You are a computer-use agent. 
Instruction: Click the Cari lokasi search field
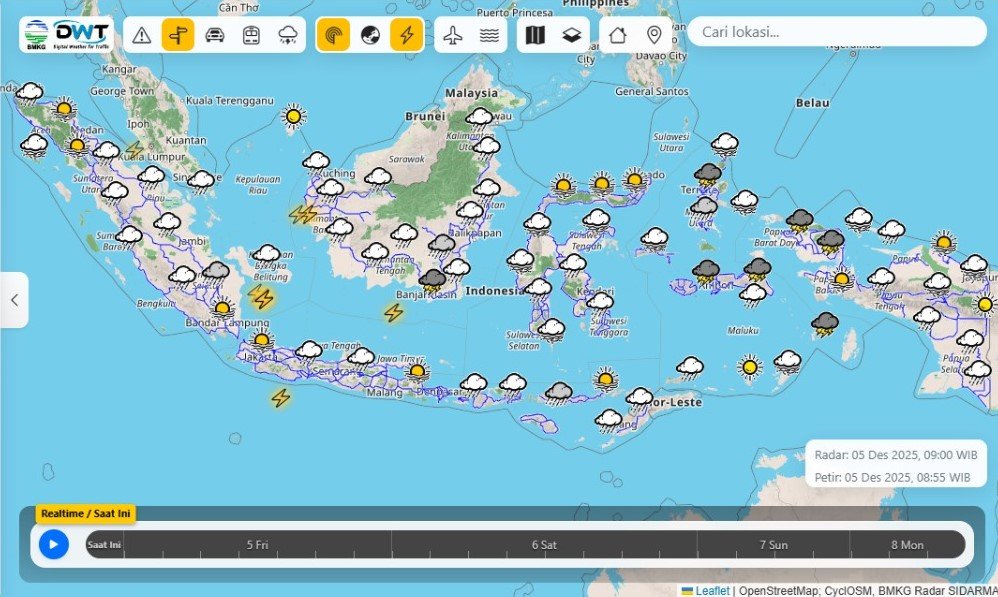pos(835,32)
